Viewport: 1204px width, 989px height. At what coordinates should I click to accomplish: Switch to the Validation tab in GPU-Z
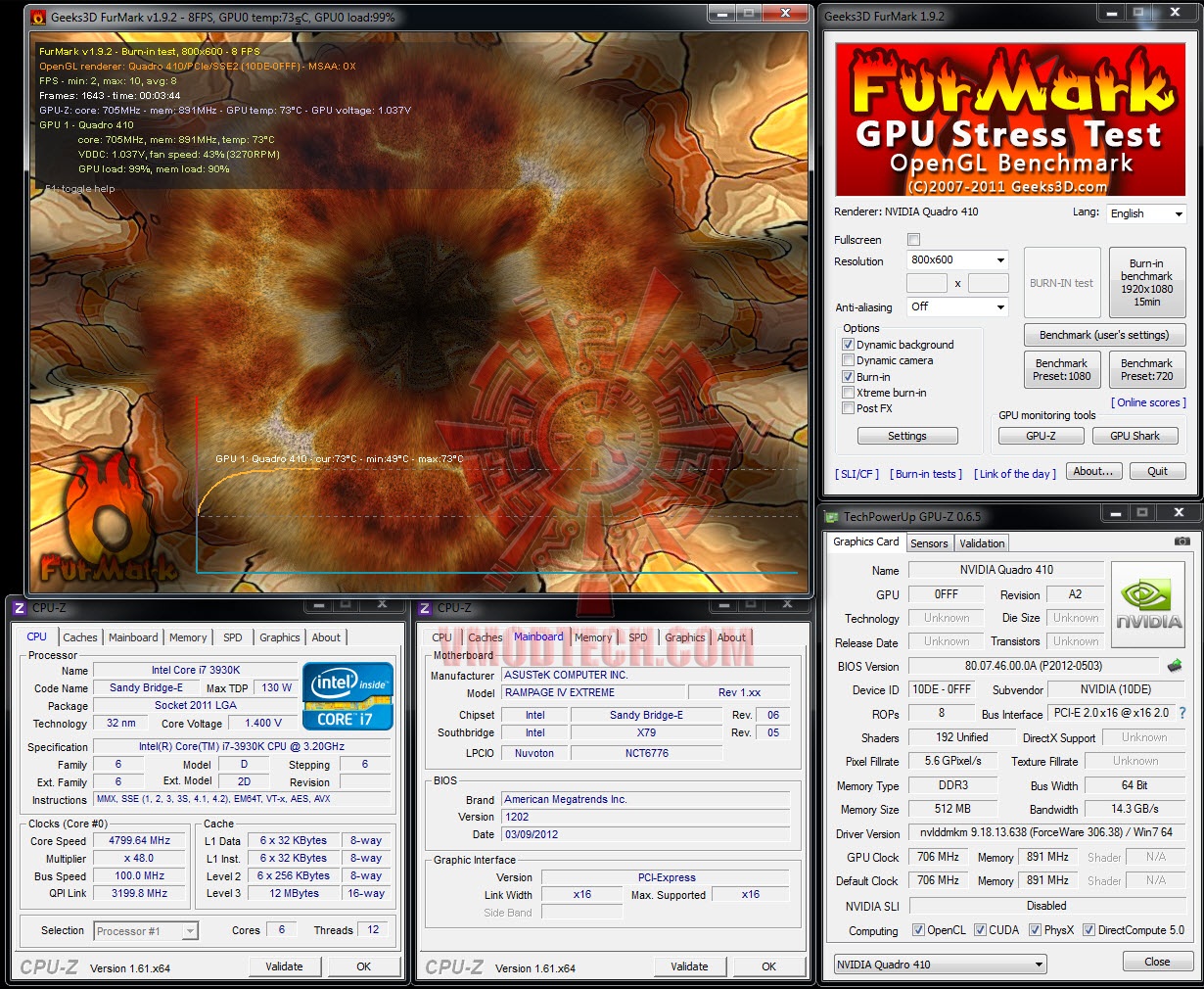[982, 543]
